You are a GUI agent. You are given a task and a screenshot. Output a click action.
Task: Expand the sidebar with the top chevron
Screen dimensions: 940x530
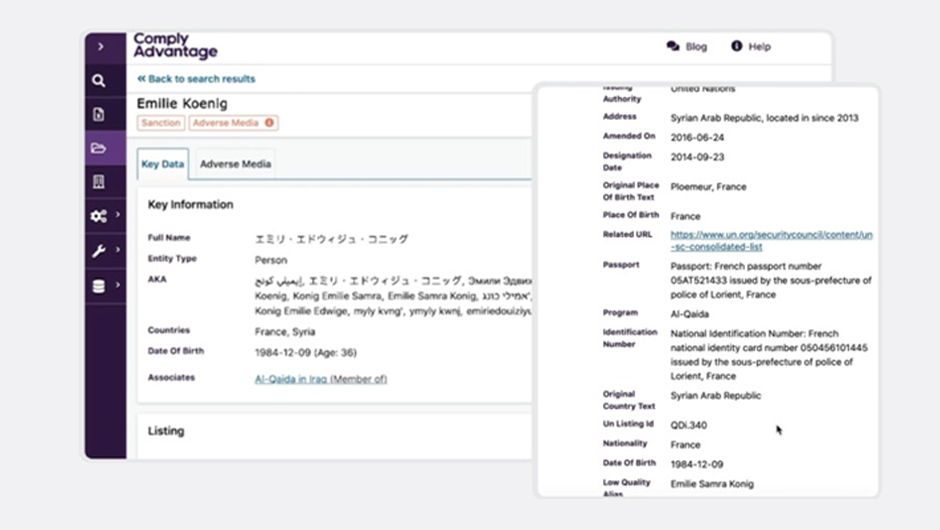(101, 47)
